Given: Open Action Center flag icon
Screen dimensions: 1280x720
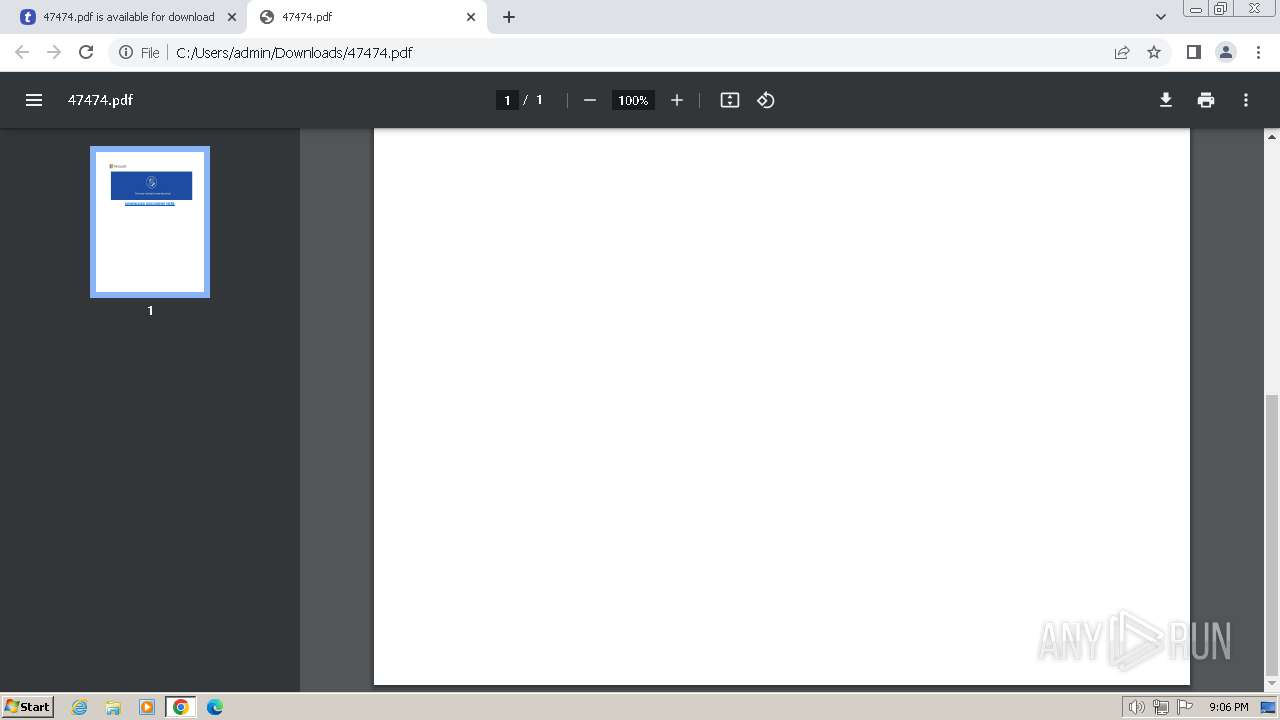Looking at the screenshot, I should [1185, 707].
